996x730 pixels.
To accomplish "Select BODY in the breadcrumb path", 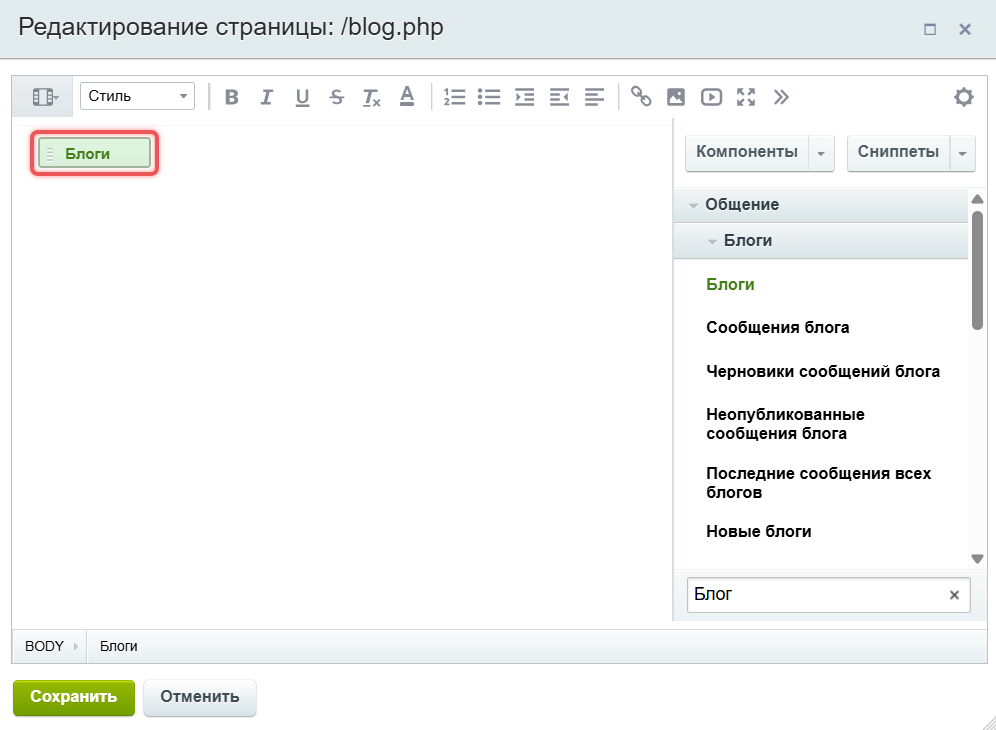I will pyautogui.click(x=44, y=647).
